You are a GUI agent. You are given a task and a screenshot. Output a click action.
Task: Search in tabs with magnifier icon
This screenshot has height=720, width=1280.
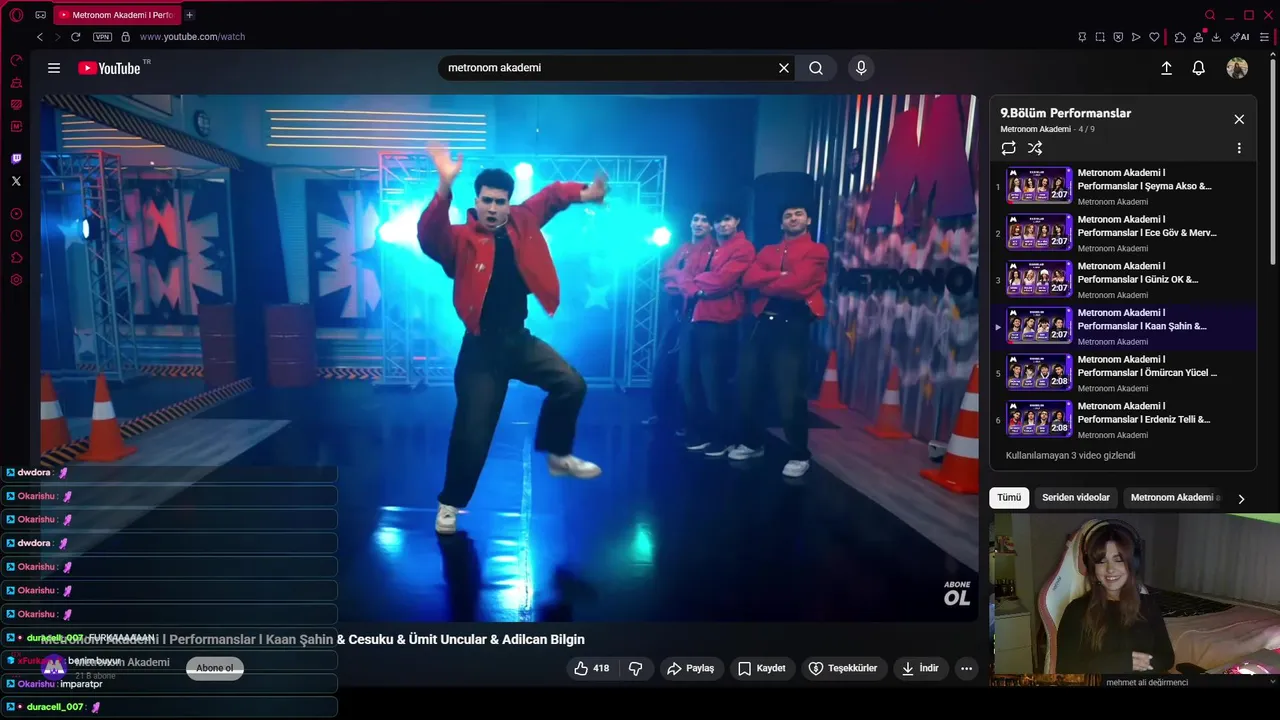click(x=1210, y=15)
